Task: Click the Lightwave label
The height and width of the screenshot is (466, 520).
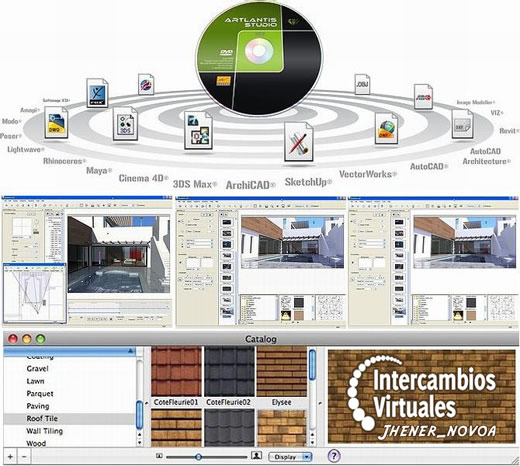Action: click(x=25, y=149)
